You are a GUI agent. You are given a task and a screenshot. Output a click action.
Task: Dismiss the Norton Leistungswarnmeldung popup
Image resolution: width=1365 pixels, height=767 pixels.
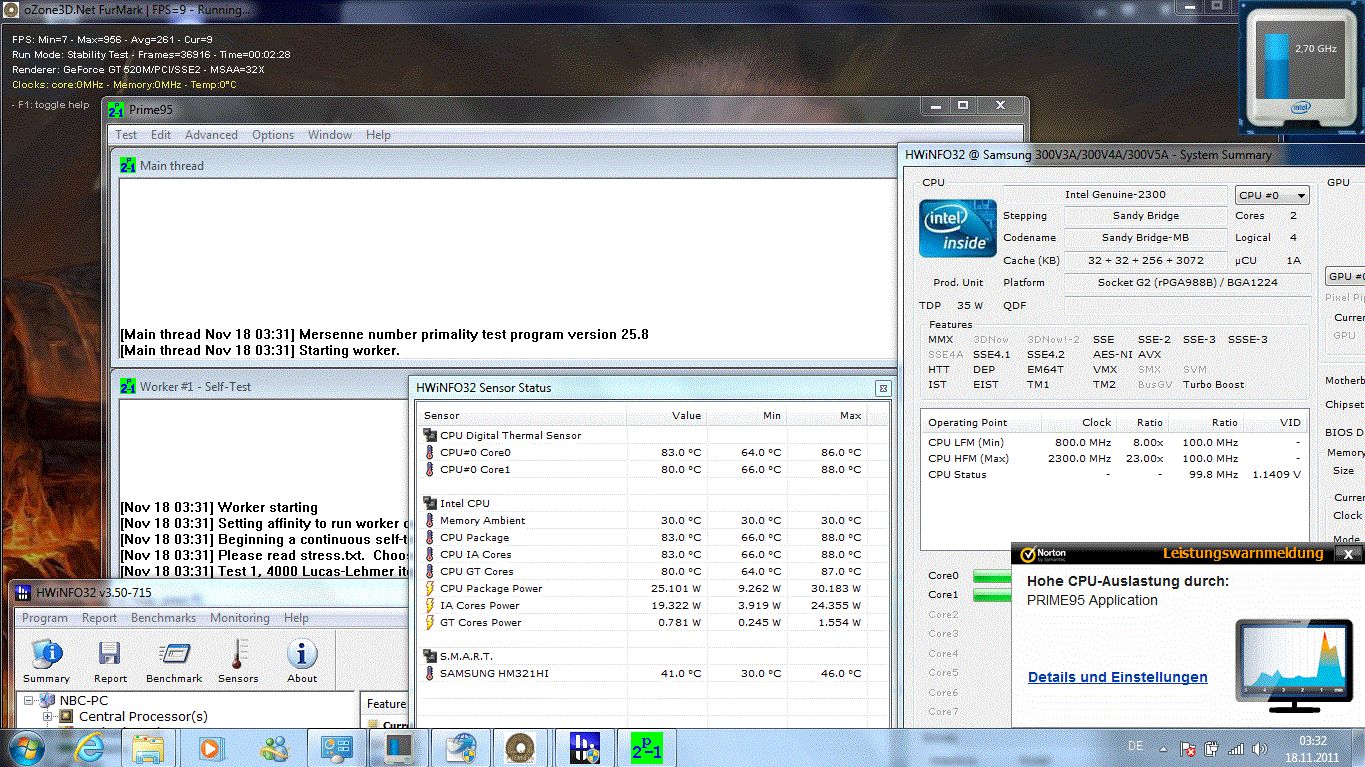(x=1347, y=554)
